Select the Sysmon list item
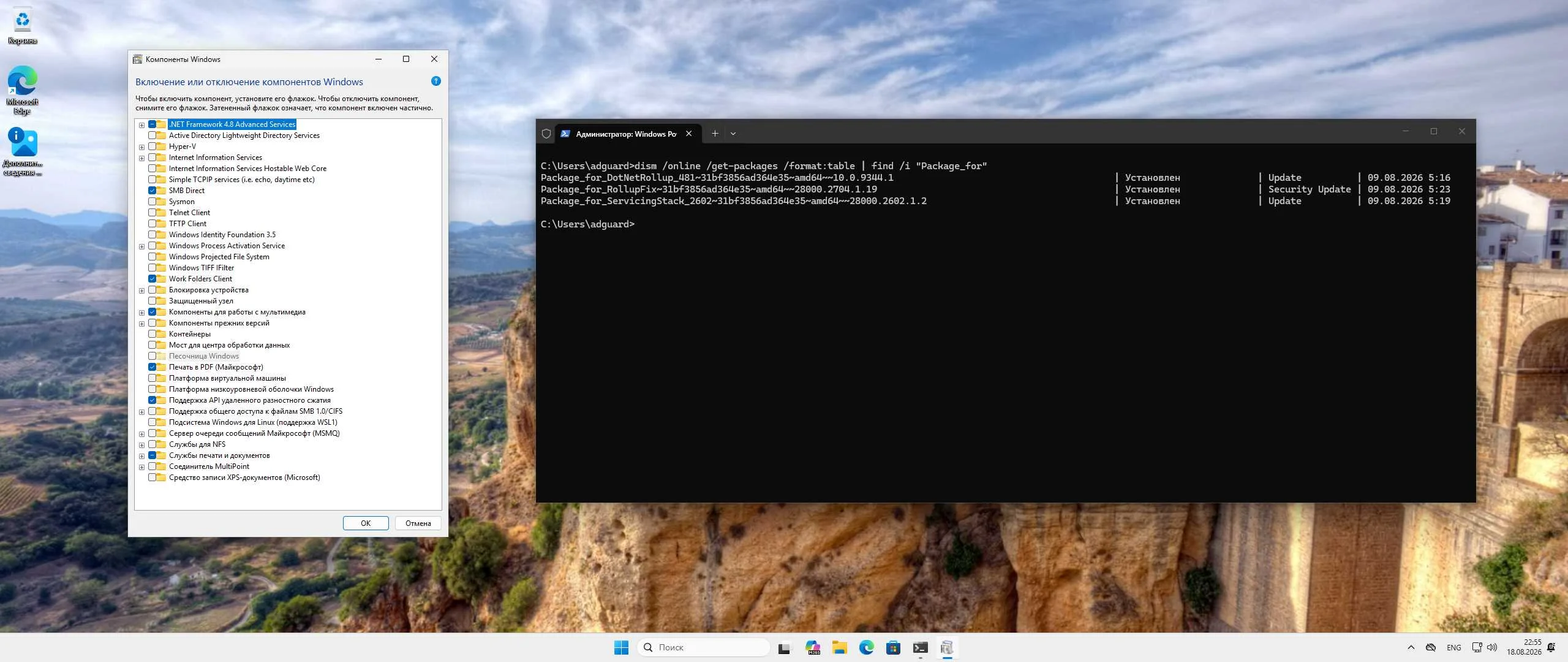Viewport: 1568px width, 662px height. [x=181, y=202]
